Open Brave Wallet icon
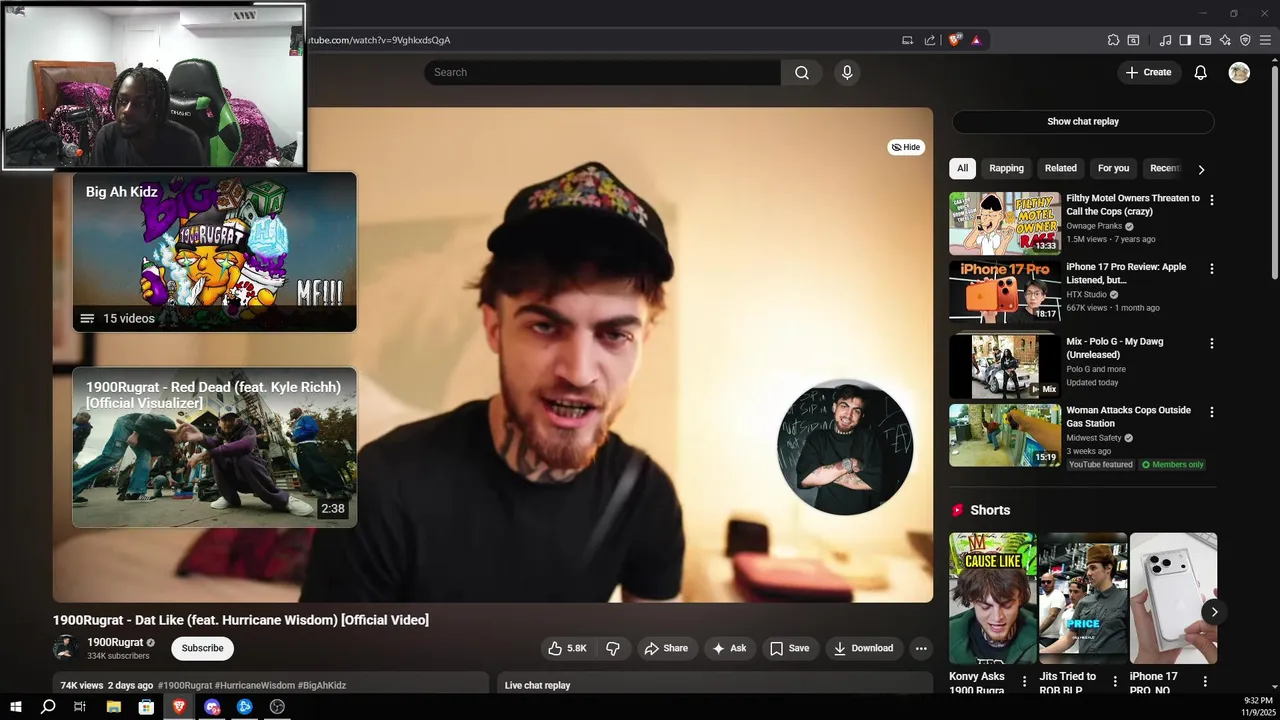1280x720 pixels. click(1205, 40)
